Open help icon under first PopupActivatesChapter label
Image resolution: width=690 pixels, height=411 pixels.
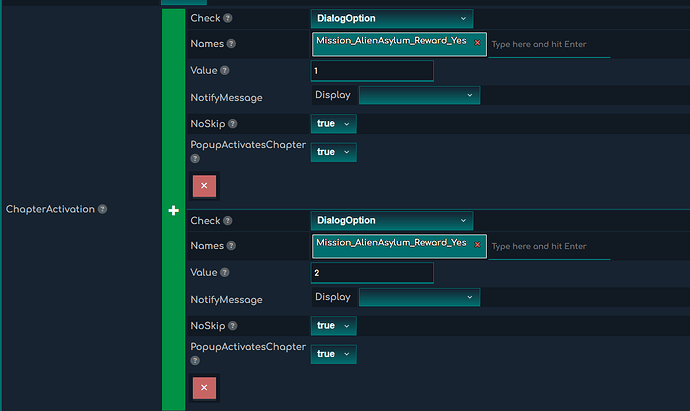click(x=195, y=158)
